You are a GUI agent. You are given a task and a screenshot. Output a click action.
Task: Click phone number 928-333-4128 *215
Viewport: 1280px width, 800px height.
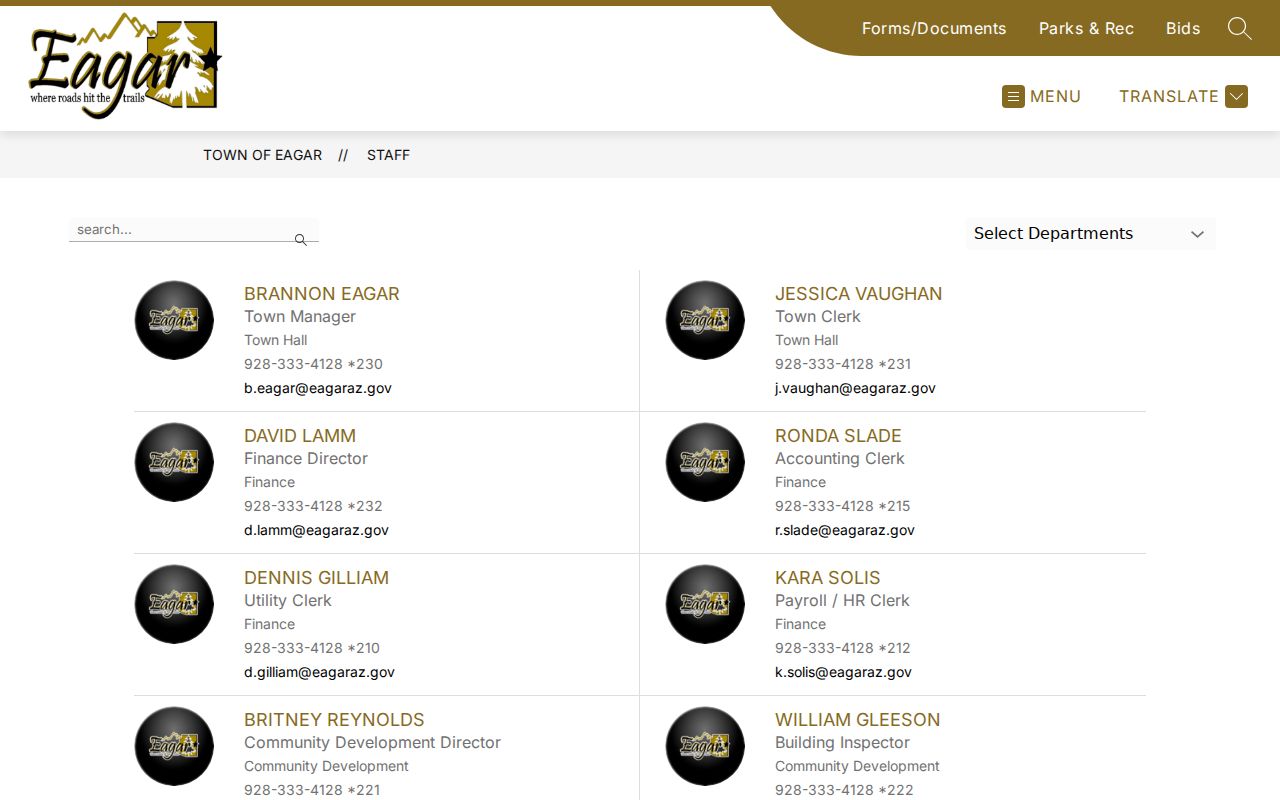click(843, 506)
